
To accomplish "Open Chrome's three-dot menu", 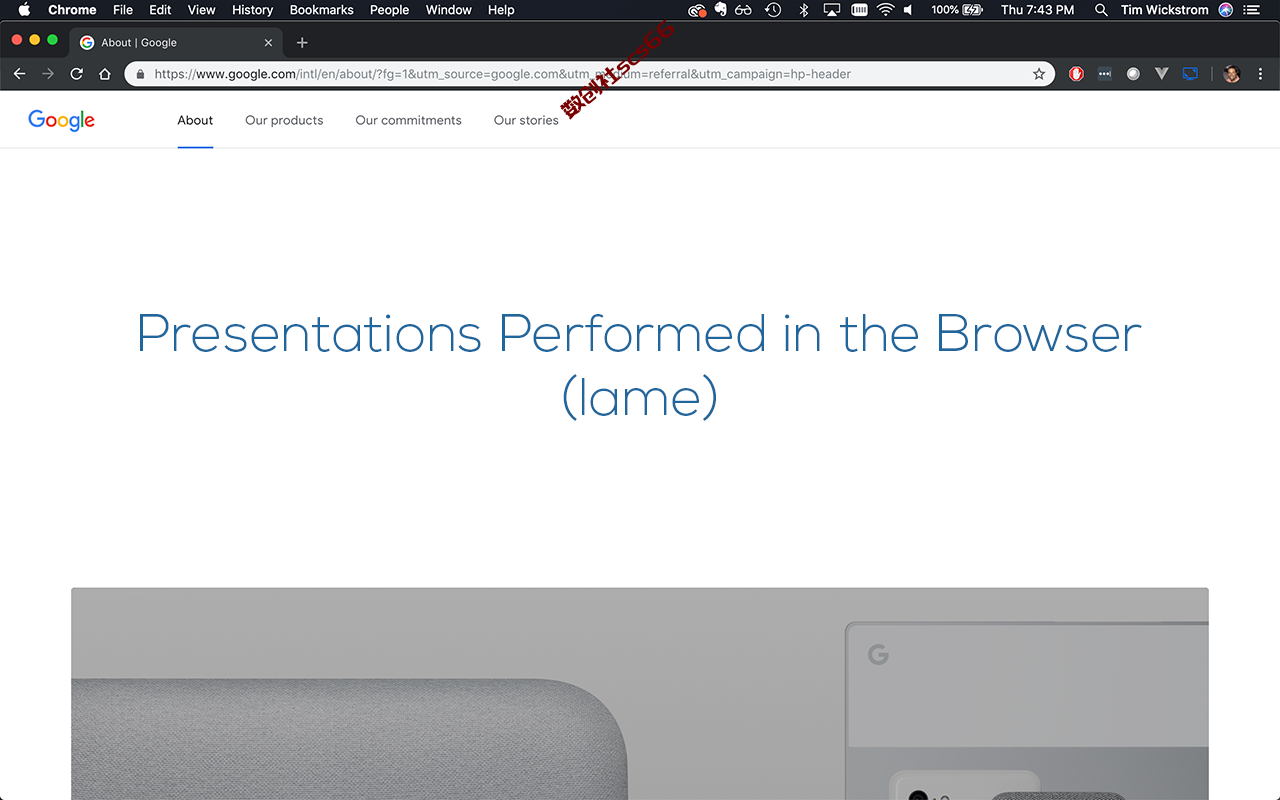I will click(1260, 74).
